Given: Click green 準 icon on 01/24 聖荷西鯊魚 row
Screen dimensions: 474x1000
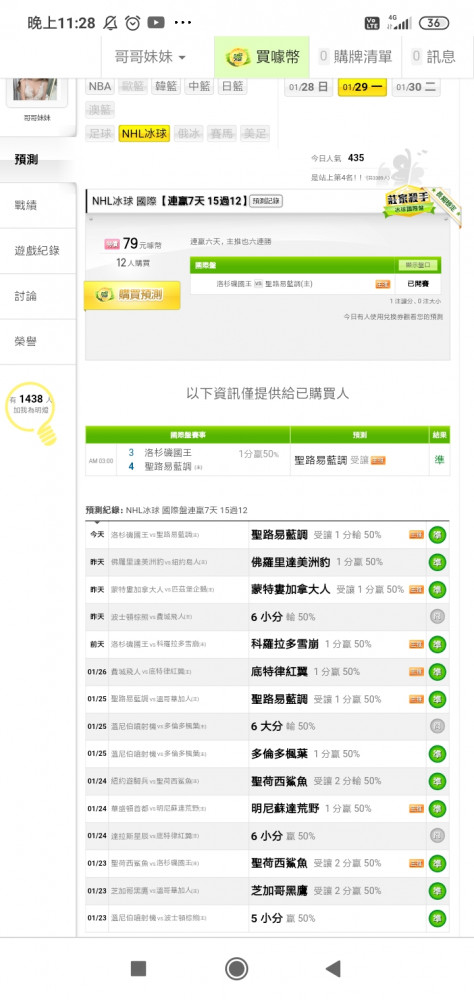Looking at the screenshot, I should 438,781.
